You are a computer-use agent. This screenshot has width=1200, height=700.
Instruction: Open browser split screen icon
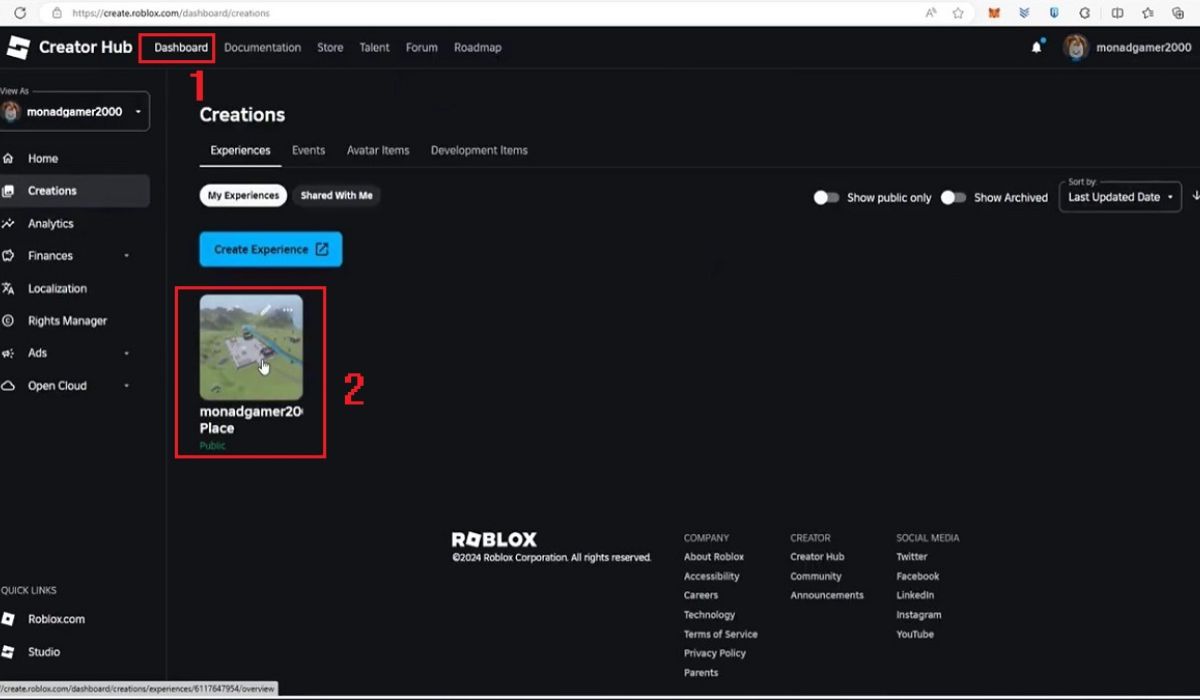1117,13
